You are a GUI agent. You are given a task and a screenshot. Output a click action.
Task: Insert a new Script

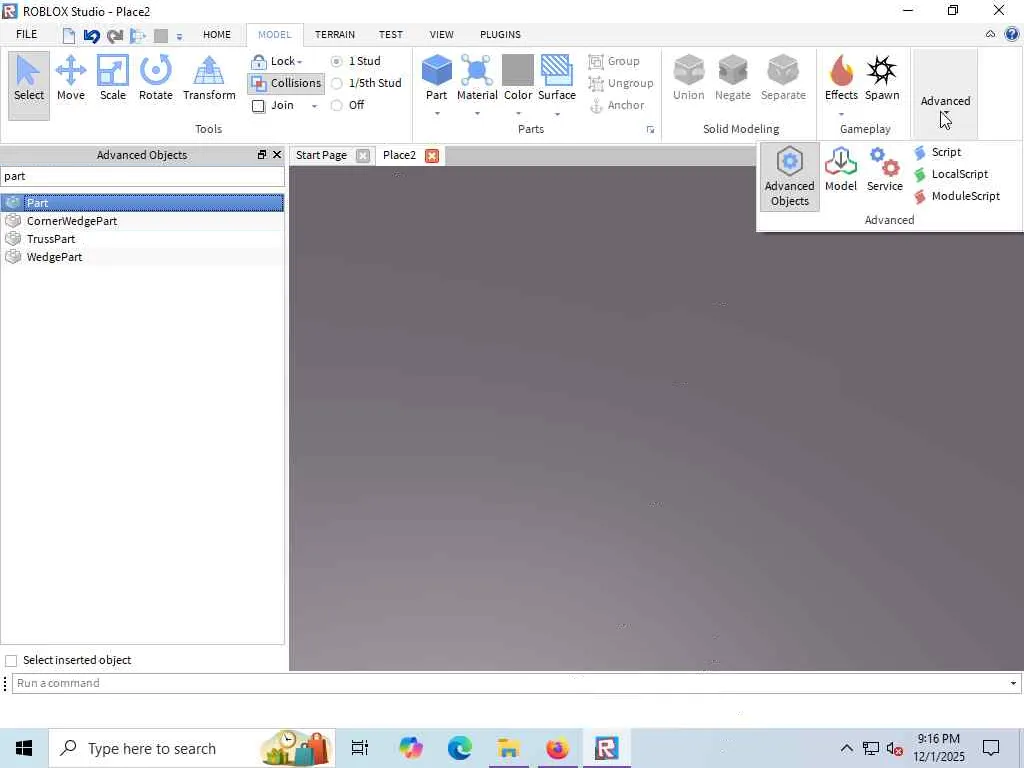938,152
